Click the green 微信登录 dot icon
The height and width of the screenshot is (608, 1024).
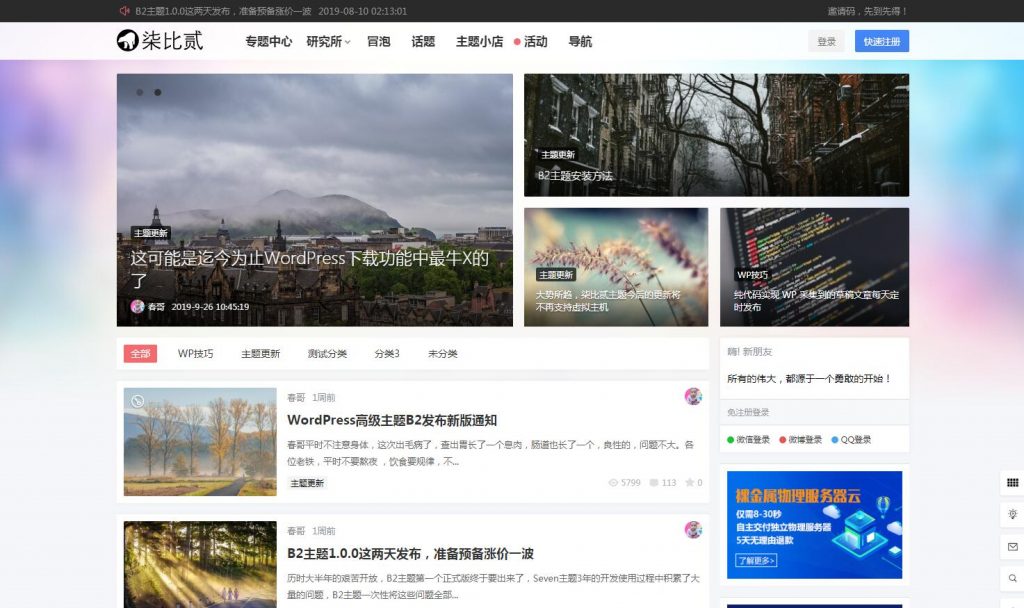[x=731, y=440]
